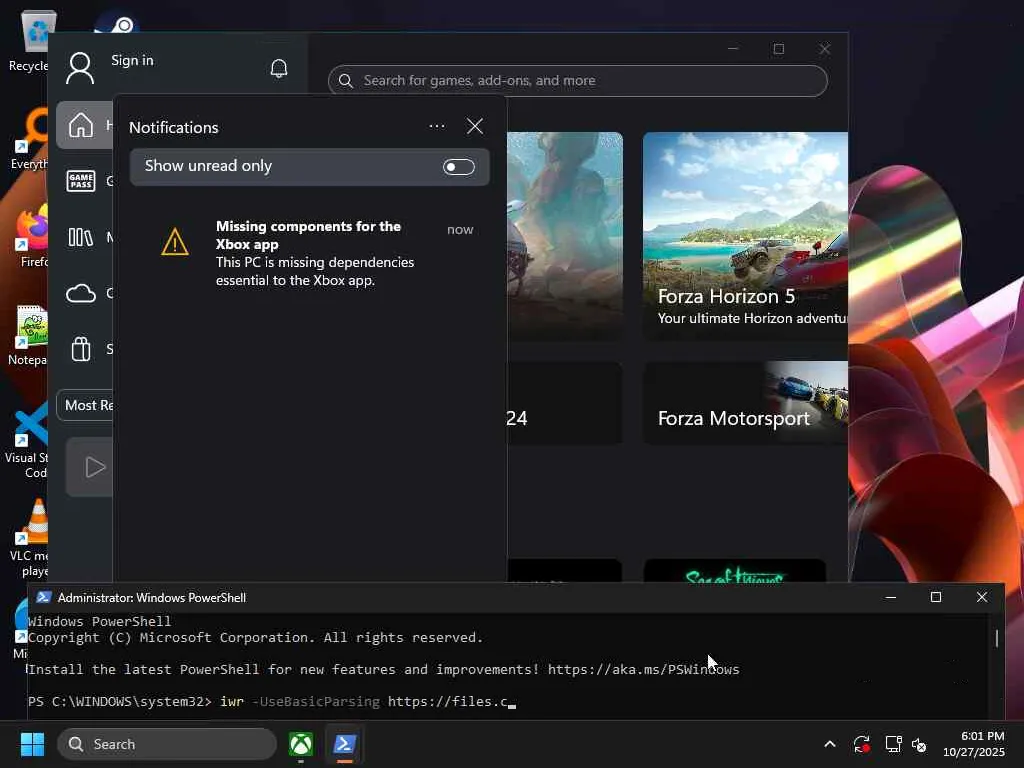Open the Game Pass sidebar icon
This screenshot has height=768, width=1024.
81,181
